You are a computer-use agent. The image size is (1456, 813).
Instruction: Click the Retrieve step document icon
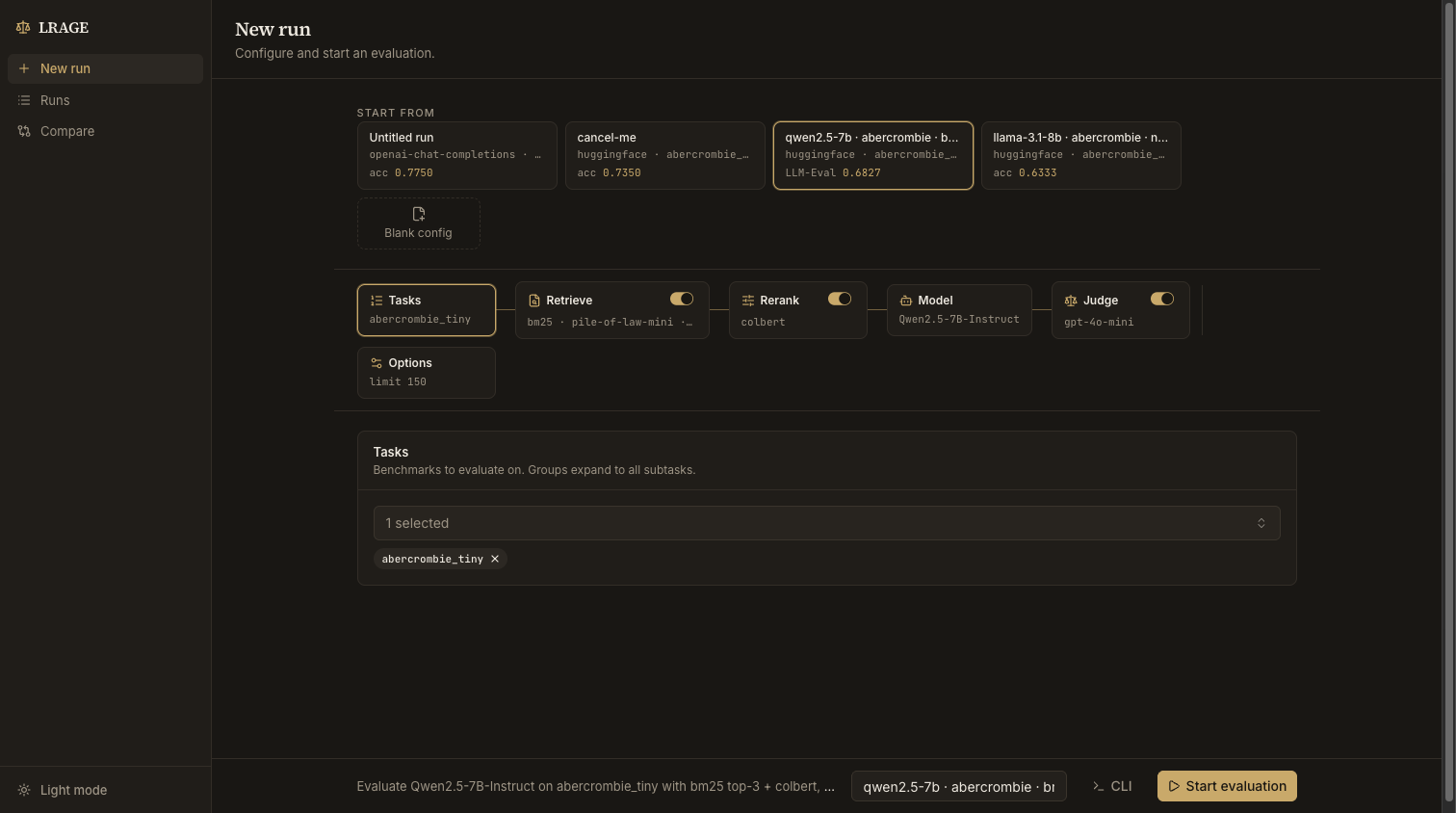click(x=534, y=301)
